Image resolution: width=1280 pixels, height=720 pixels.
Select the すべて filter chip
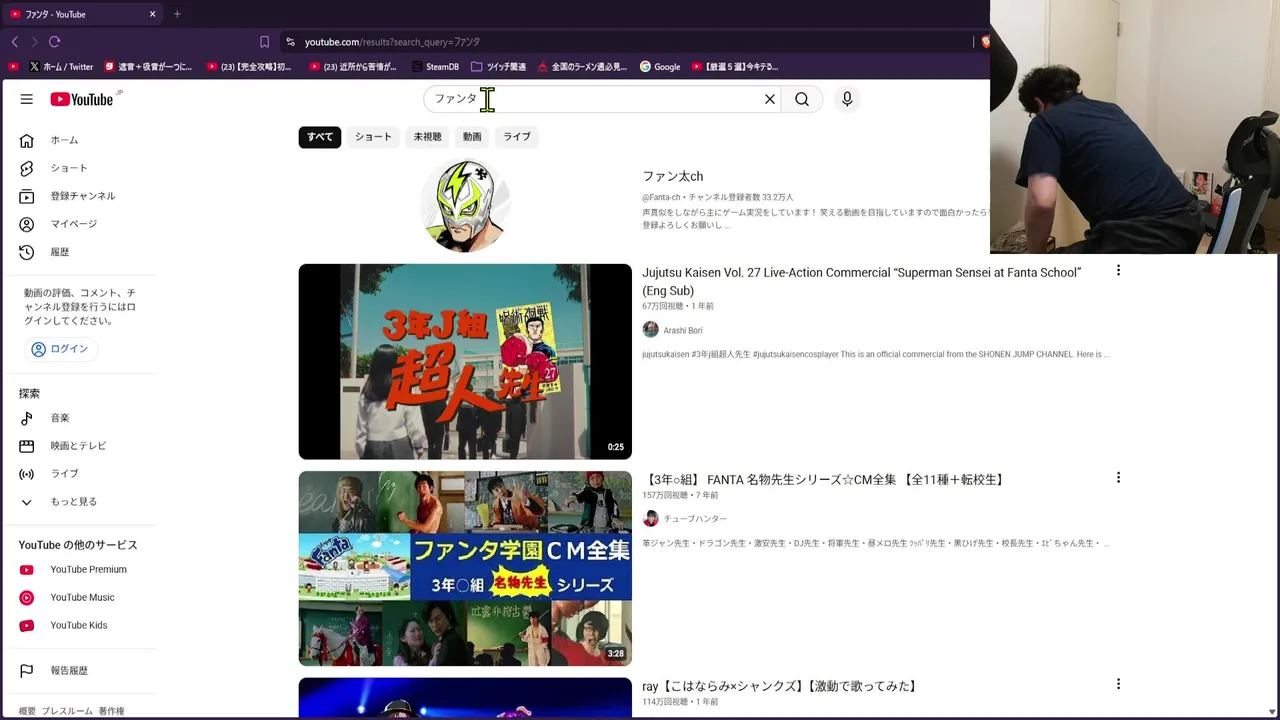[320, 137]
